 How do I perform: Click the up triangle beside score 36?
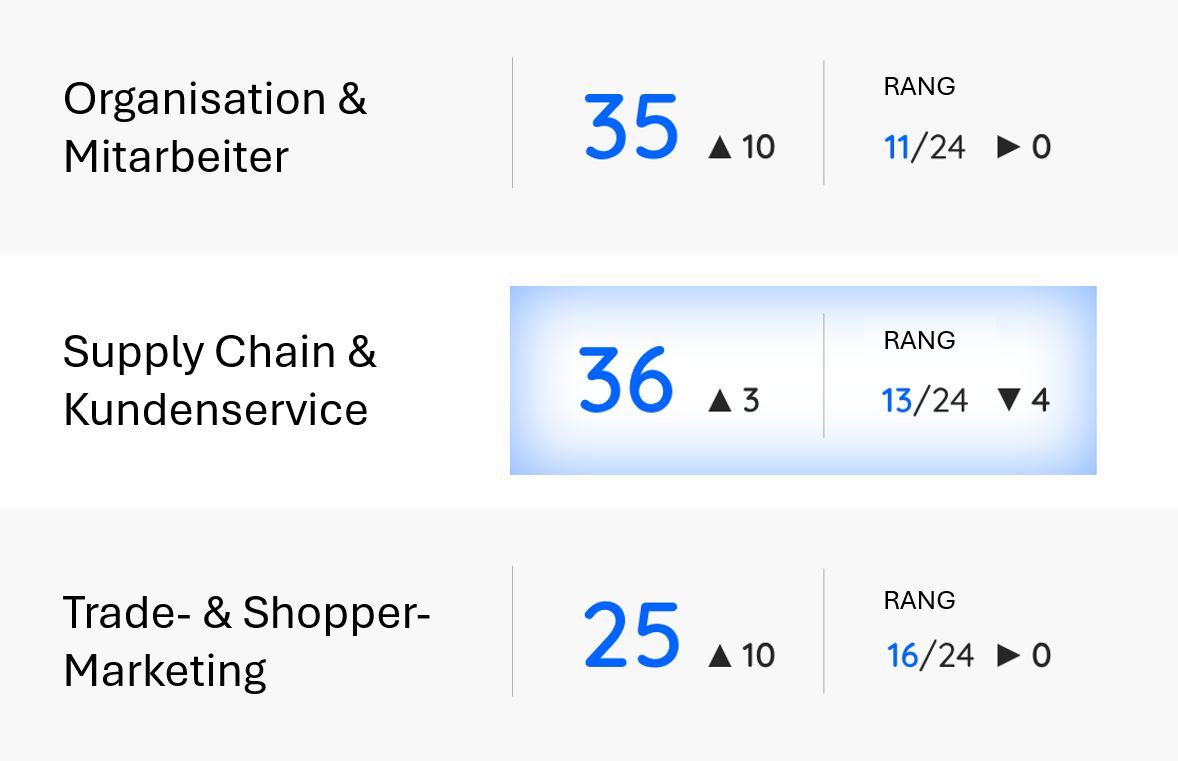(x=720, y=401)
